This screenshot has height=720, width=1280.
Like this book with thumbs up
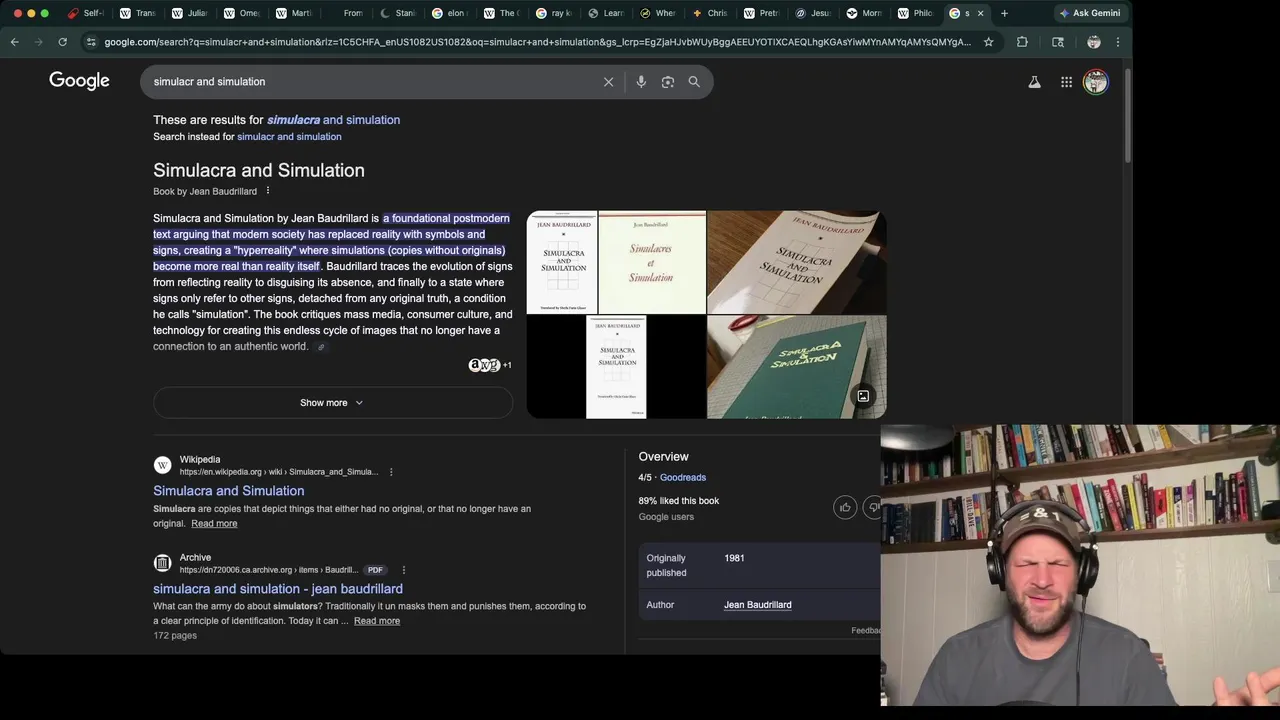coord(845,507)
